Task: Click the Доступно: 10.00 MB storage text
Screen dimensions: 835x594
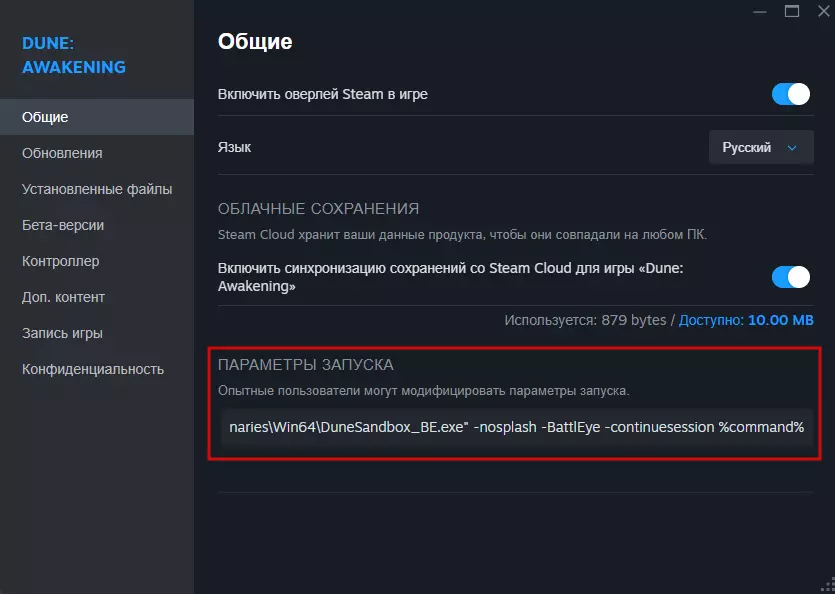Action: pyautogui.click(x=746, y=320)
